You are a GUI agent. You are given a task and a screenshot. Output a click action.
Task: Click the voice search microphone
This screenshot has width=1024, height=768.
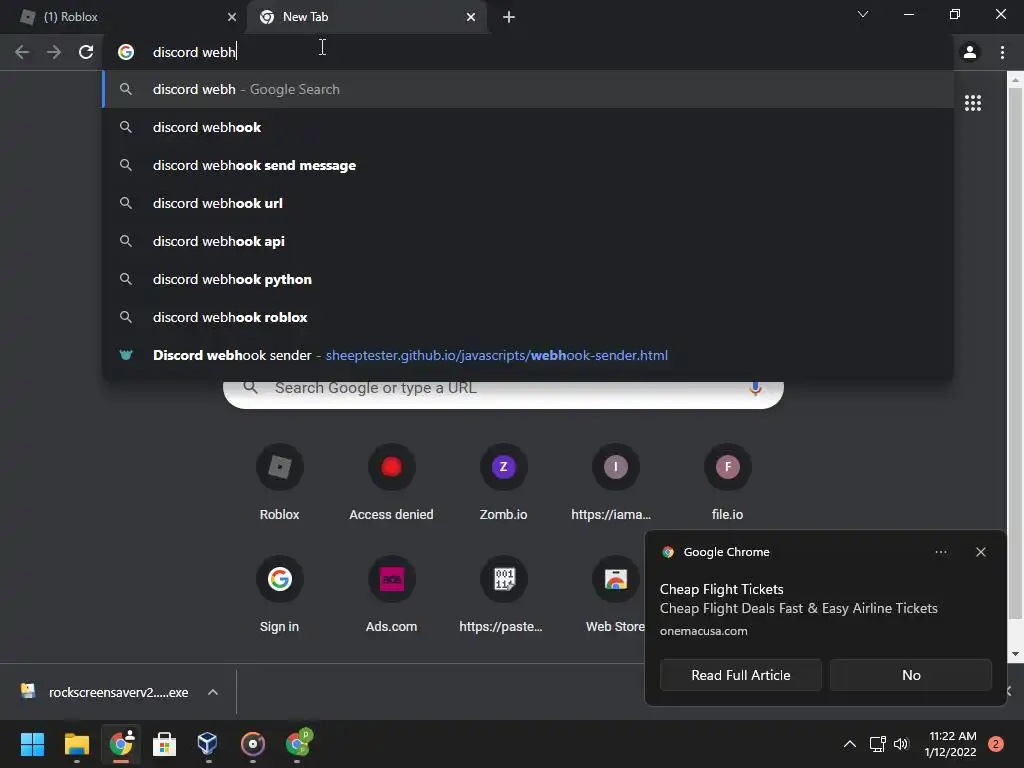[x=755, y=388]
